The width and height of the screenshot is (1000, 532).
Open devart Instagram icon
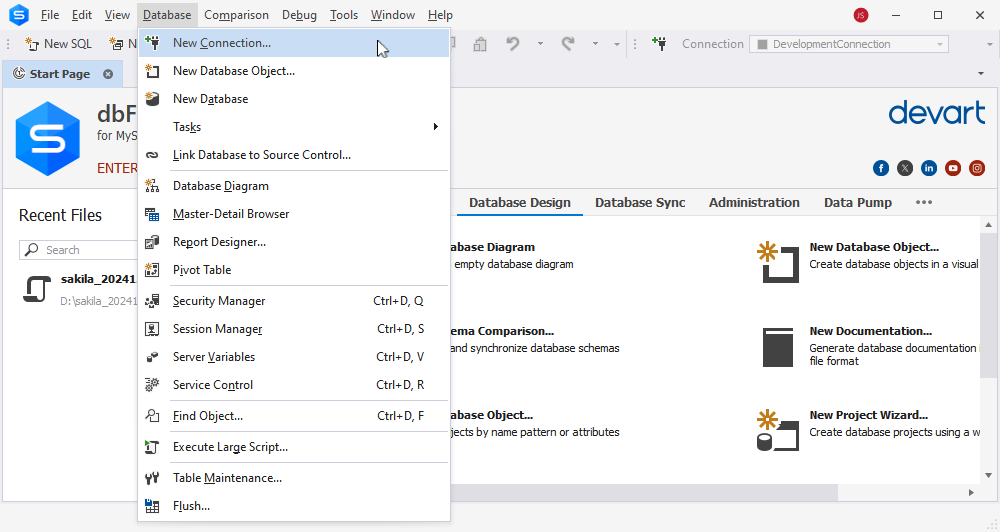[977, 168]
